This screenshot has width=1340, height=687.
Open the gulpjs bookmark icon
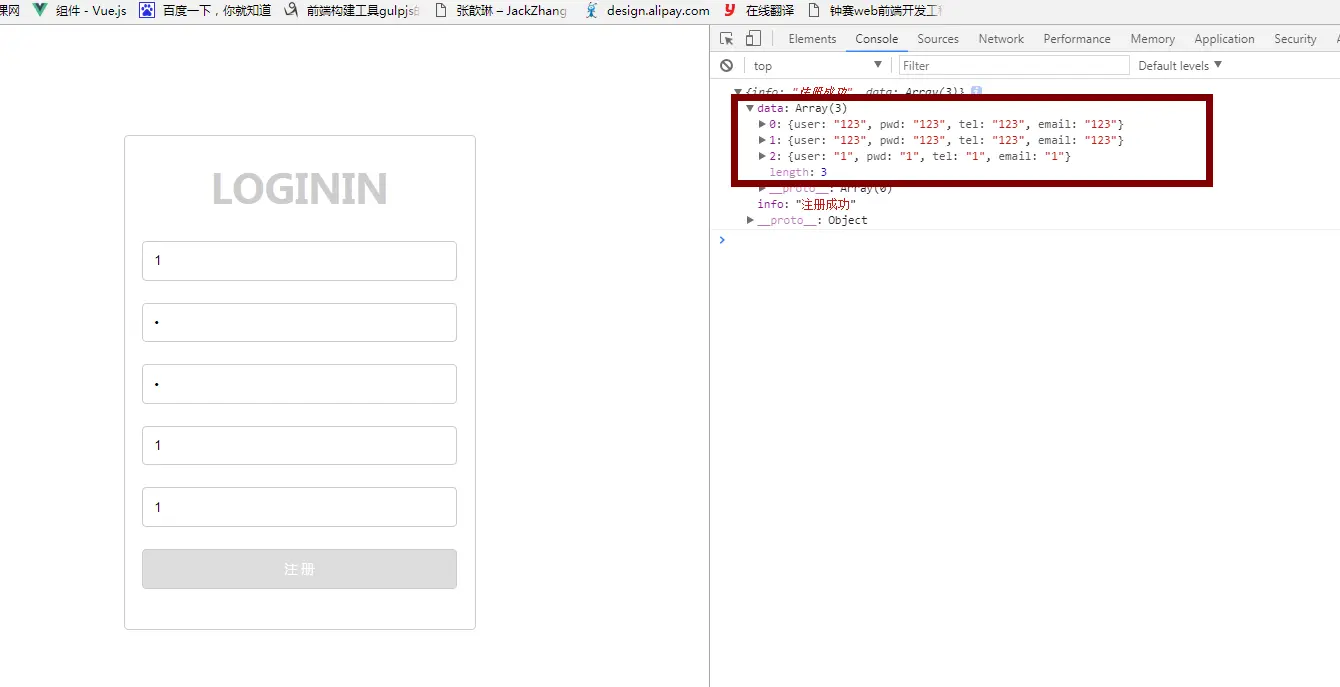[291, 11]
